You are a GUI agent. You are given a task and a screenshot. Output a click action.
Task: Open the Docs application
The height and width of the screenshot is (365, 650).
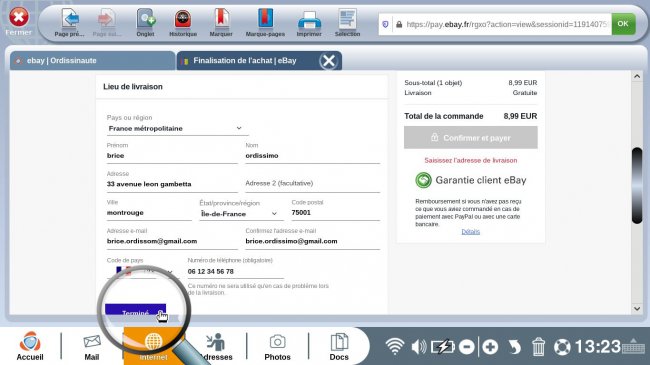tap(339, 347)
